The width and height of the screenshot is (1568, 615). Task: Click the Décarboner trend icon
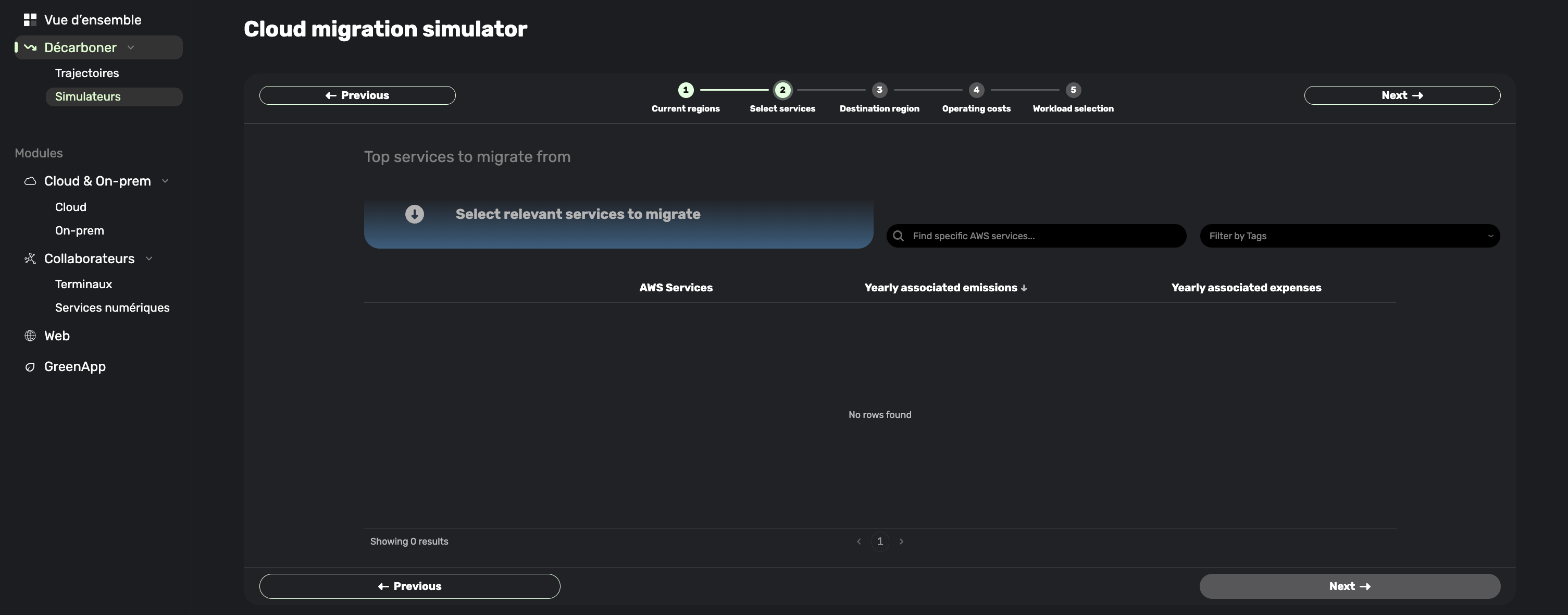pos(30,47)
